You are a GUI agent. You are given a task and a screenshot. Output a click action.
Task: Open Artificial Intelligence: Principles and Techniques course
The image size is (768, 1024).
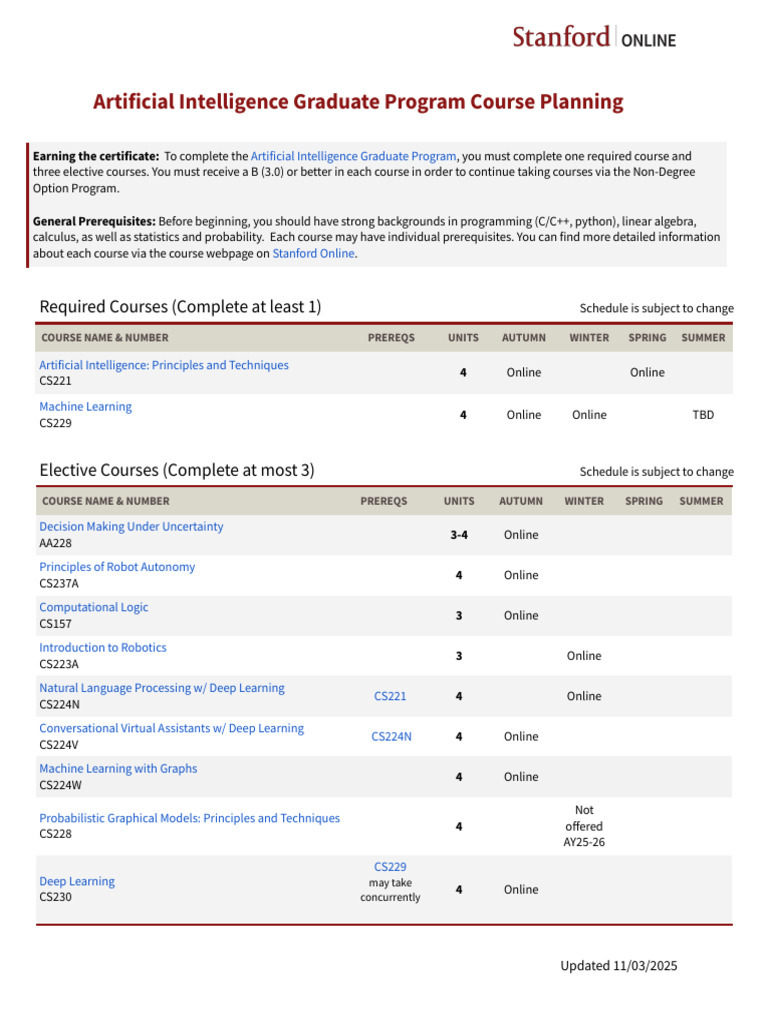pyautogui.click(x=164, y=365)
